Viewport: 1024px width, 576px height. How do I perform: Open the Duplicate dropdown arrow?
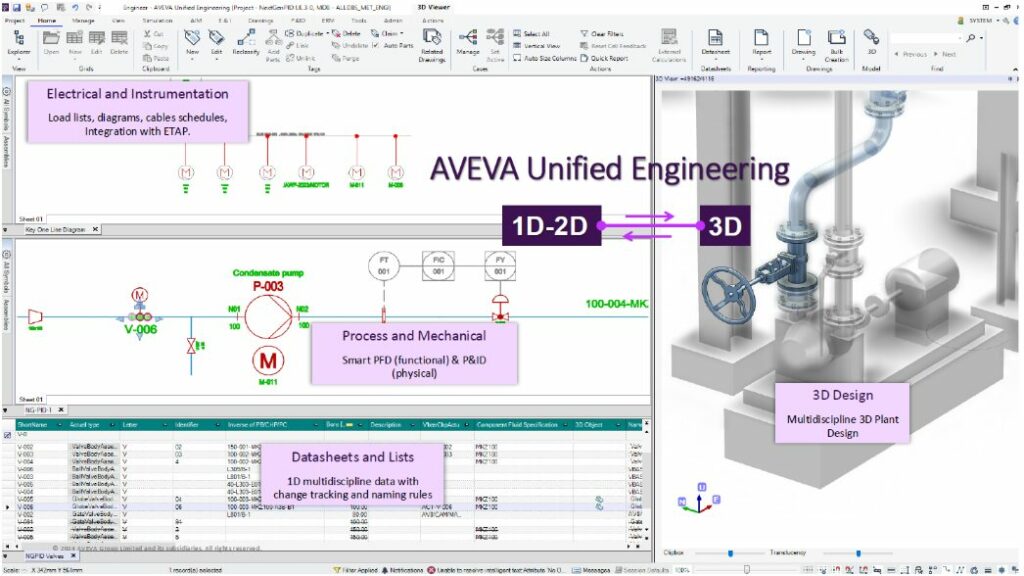click(327, 33)
